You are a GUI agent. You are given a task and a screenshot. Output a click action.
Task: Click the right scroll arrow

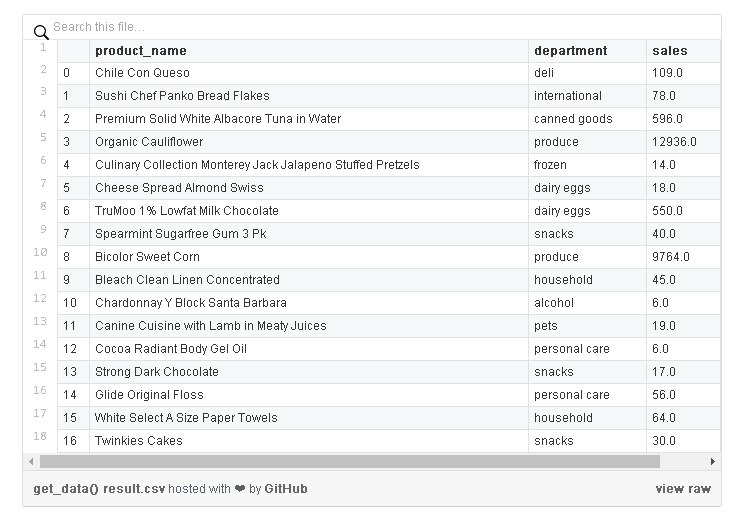[713, 462]
